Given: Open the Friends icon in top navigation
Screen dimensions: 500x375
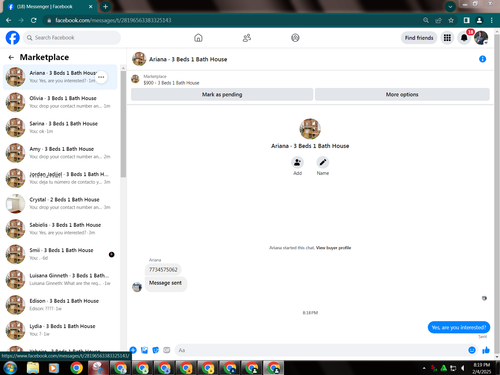Looking at the screenshot, I should click(x=247, y=38).
